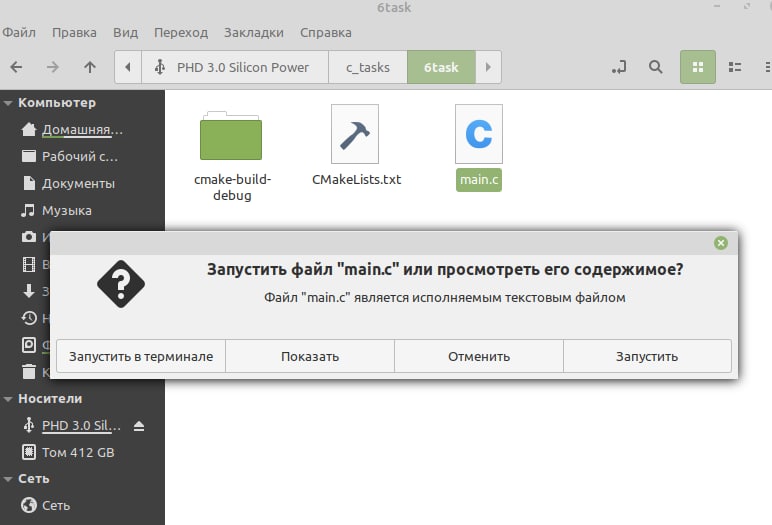Open Рабочий стол in sidebar
Image resolution: width=772 pixels, height=525 pixels.
[82, 157]
